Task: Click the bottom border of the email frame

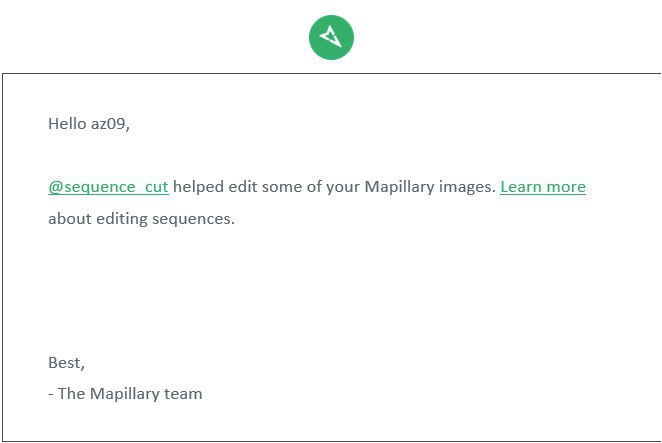Action: pos(331,441)
